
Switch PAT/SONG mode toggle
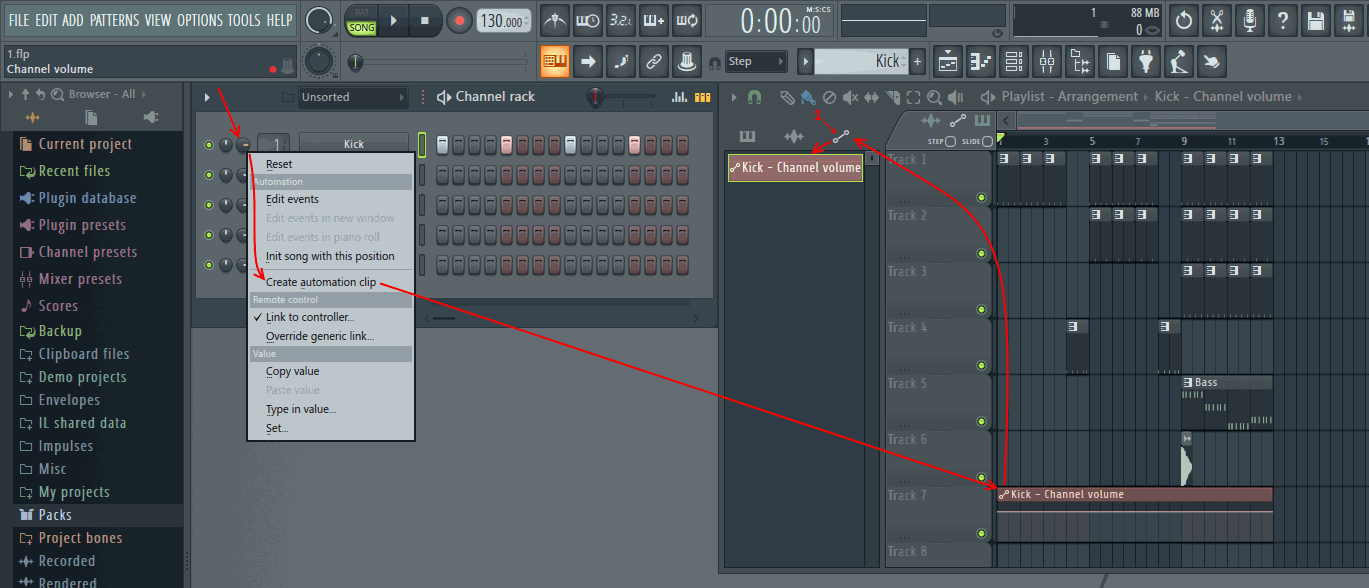(361, 21)
